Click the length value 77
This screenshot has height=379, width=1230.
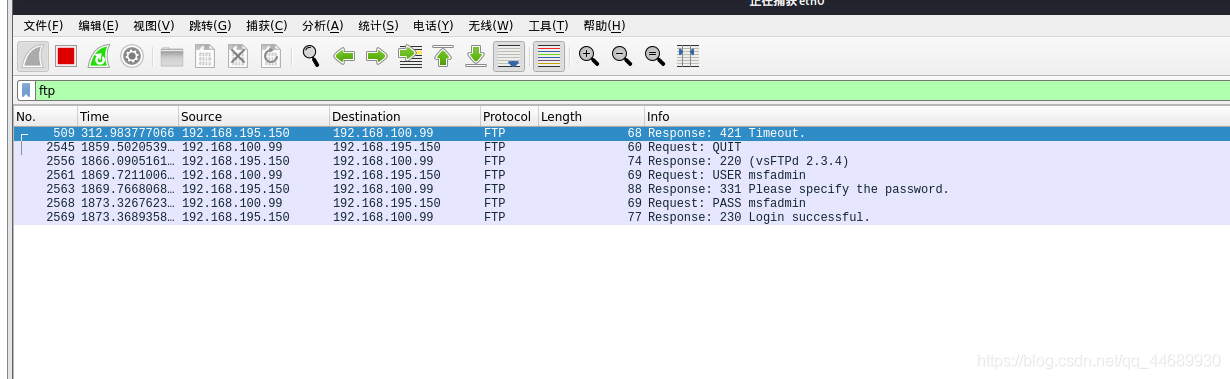coord(635,217)
